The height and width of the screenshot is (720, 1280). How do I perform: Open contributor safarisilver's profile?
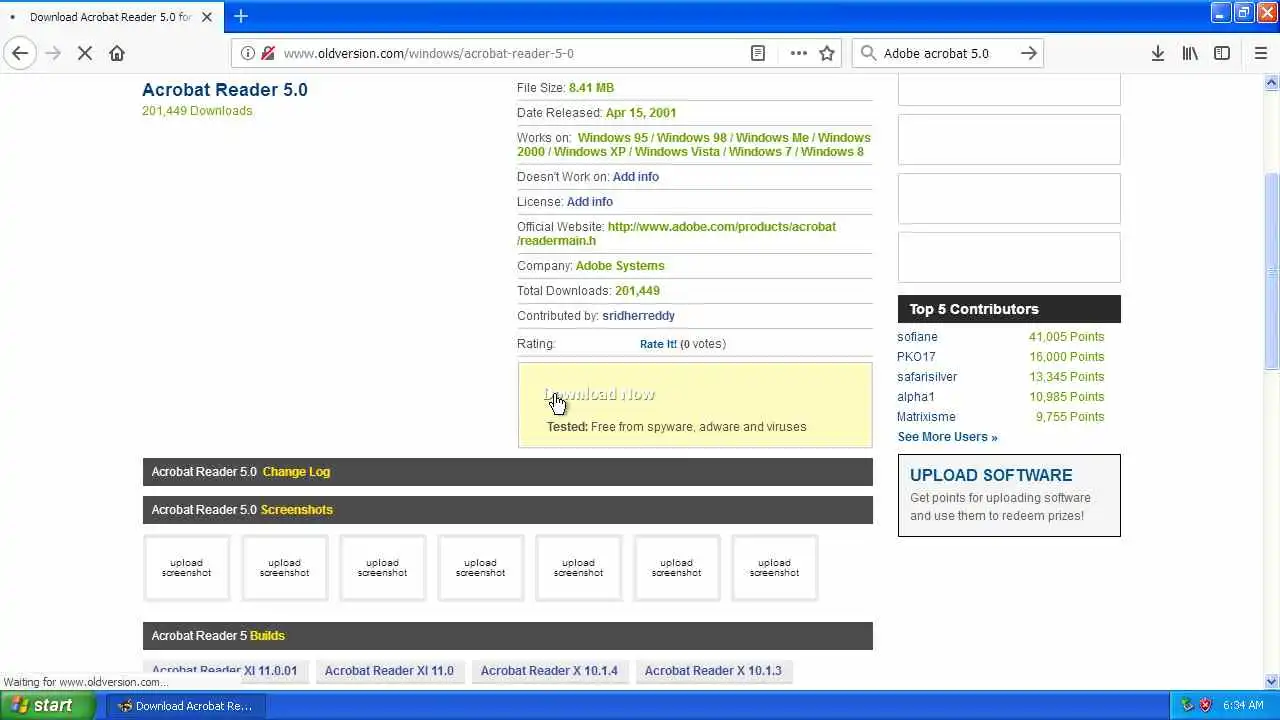click(927, 377)
